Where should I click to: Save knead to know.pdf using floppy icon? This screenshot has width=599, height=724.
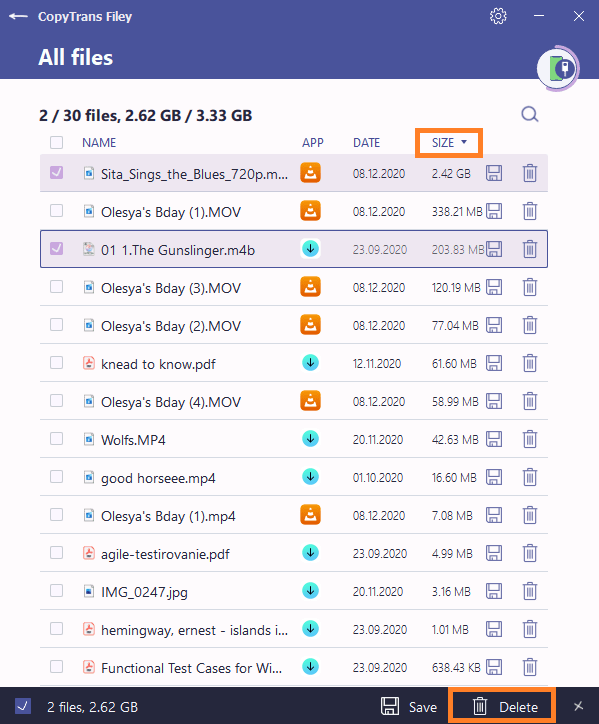pos(494,363)
